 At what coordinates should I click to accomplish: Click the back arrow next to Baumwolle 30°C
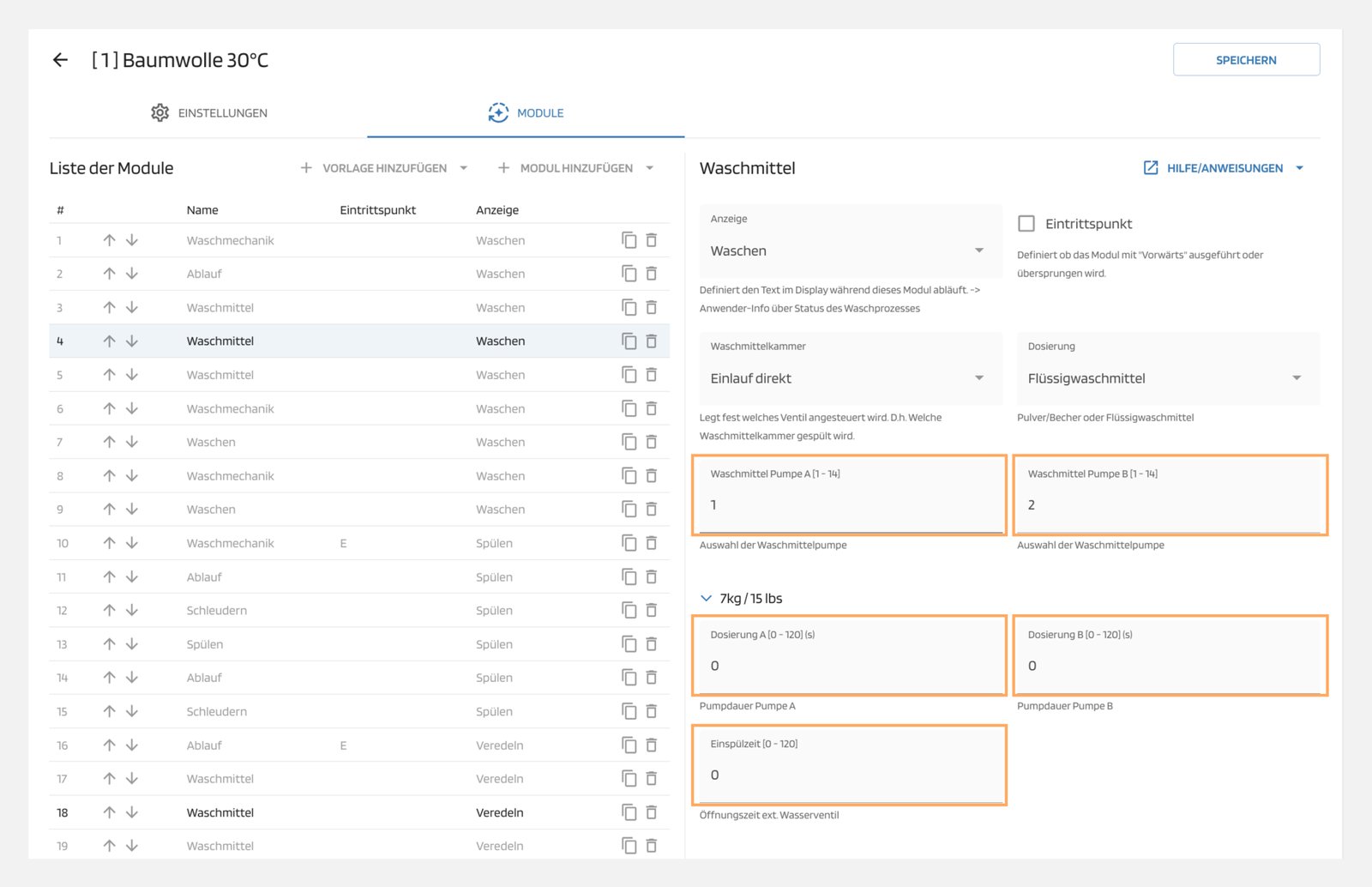[60, 60]
